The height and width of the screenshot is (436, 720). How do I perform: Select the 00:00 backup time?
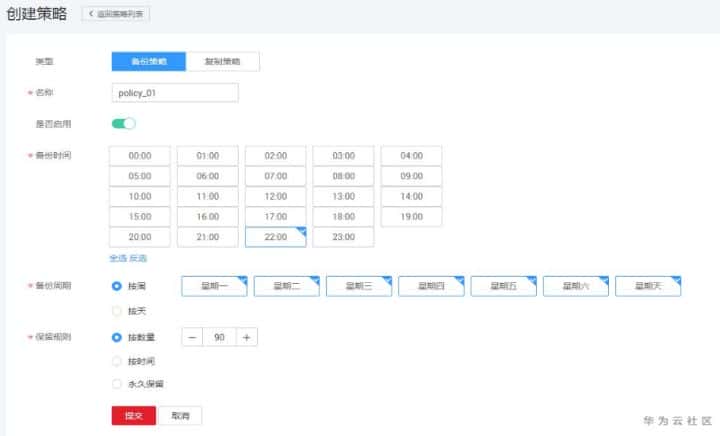[140, 156]
